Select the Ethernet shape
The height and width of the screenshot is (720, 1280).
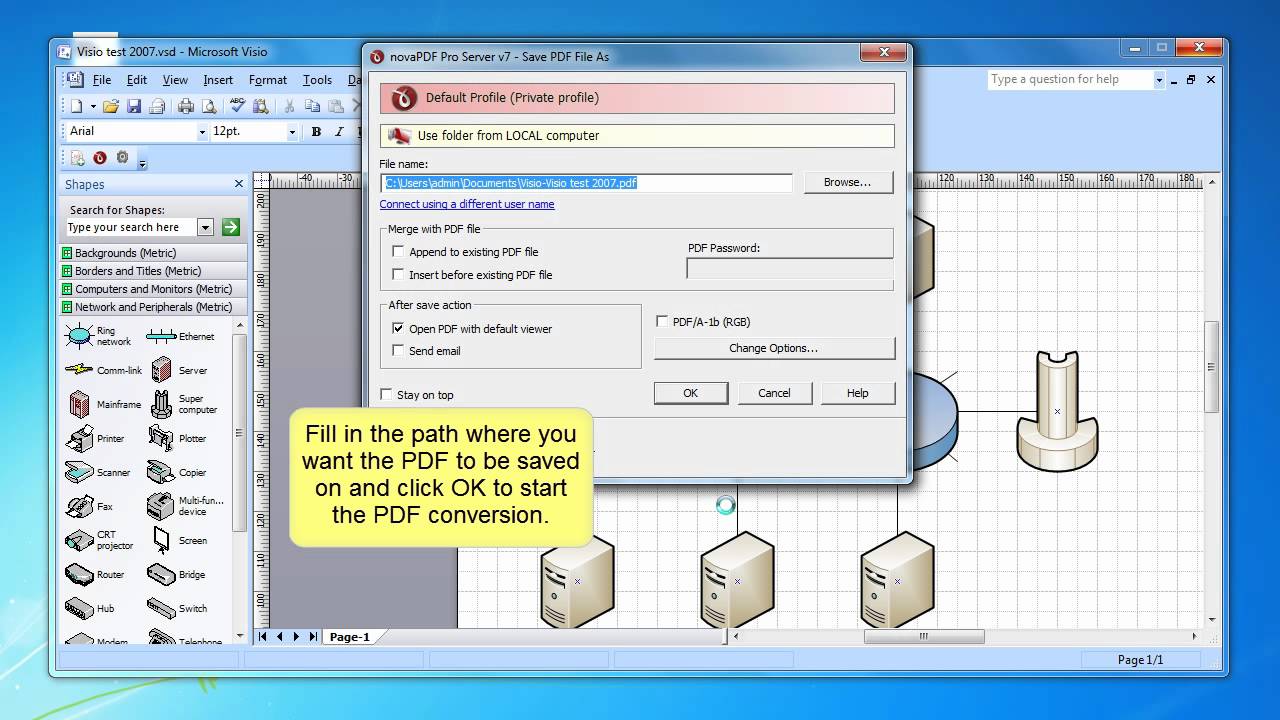click(x=181, y=336)
